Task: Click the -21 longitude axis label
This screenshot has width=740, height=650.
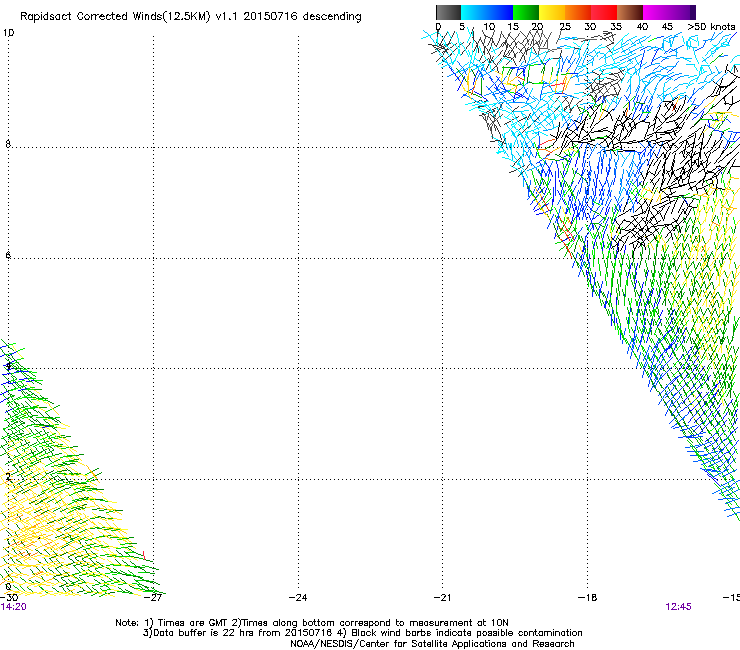Action: pyautogui.click(x=442, y=598)
